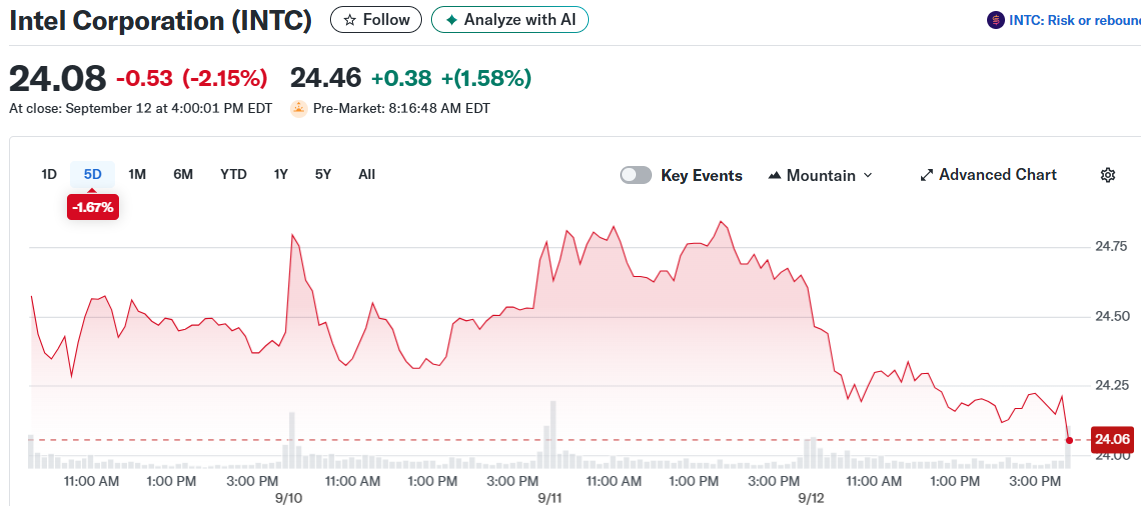Click the red dot at chart's last price
The image size is (1141, 506).
tap(1068, 440)
